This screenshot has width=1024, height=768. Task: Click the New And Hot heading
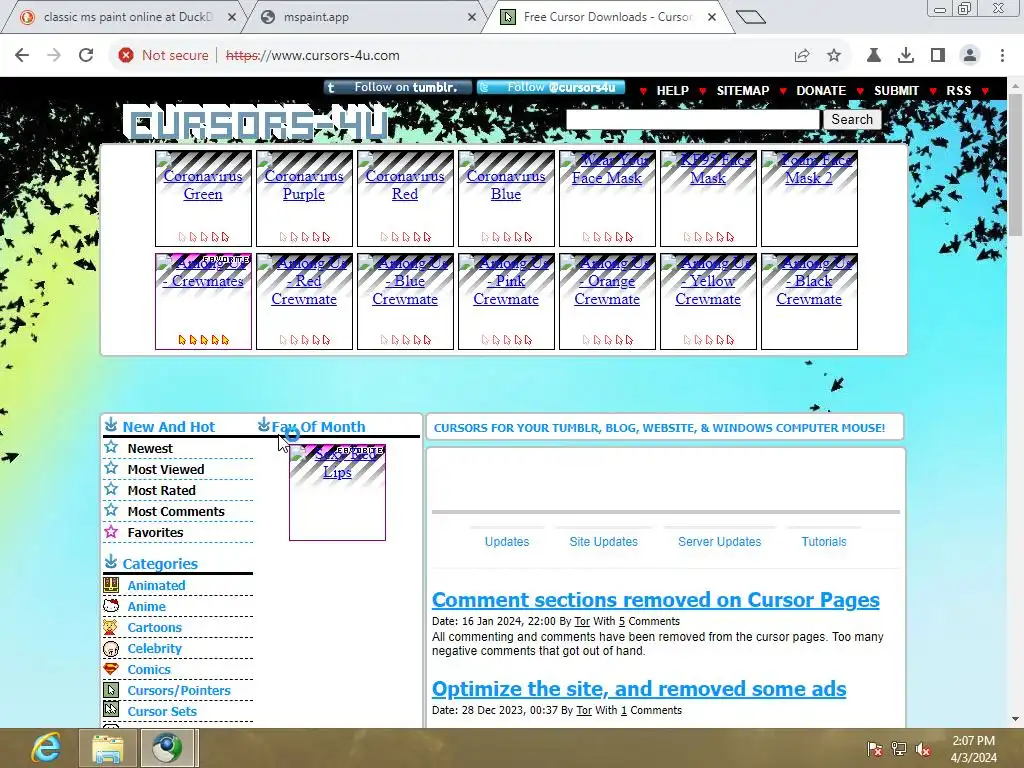click(168, 426)
